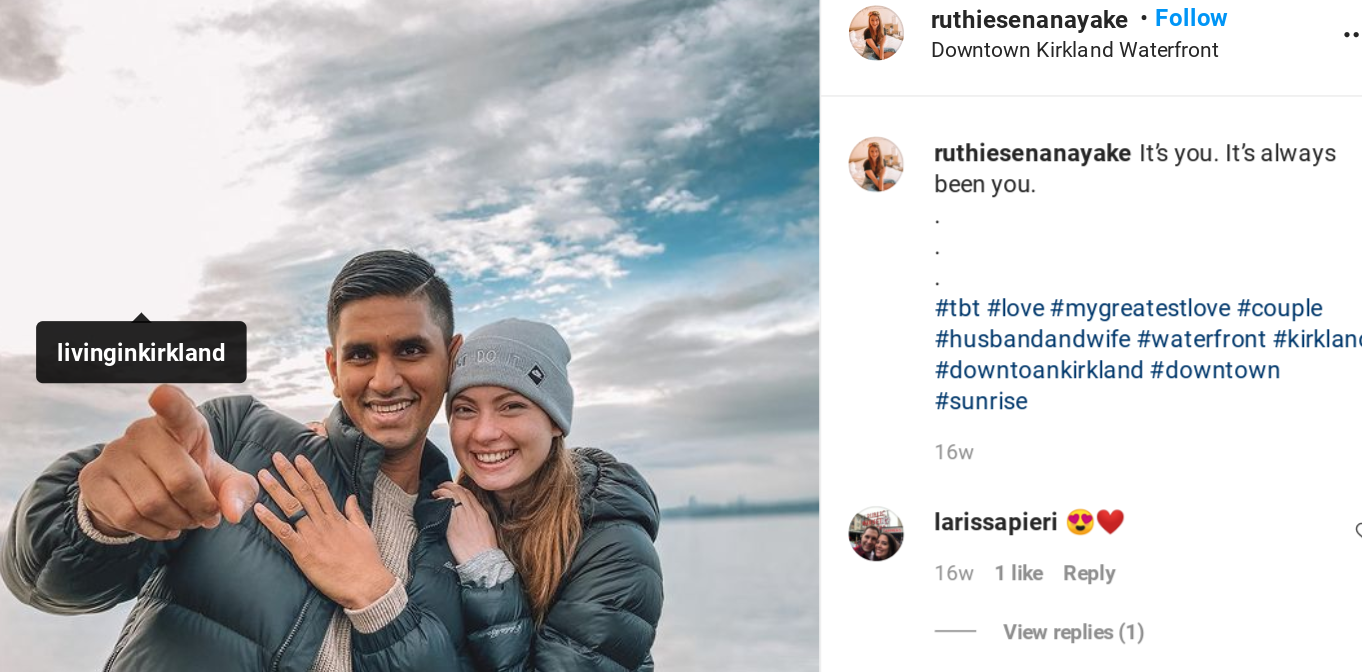Open the #sunrise hashtag

[981, 401]
